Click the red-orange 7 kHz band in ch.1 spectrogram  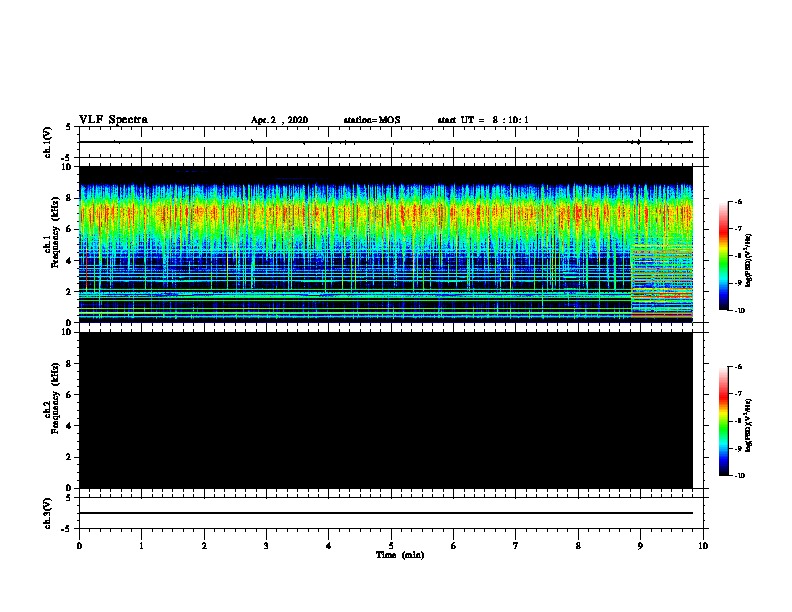(385, 214)
